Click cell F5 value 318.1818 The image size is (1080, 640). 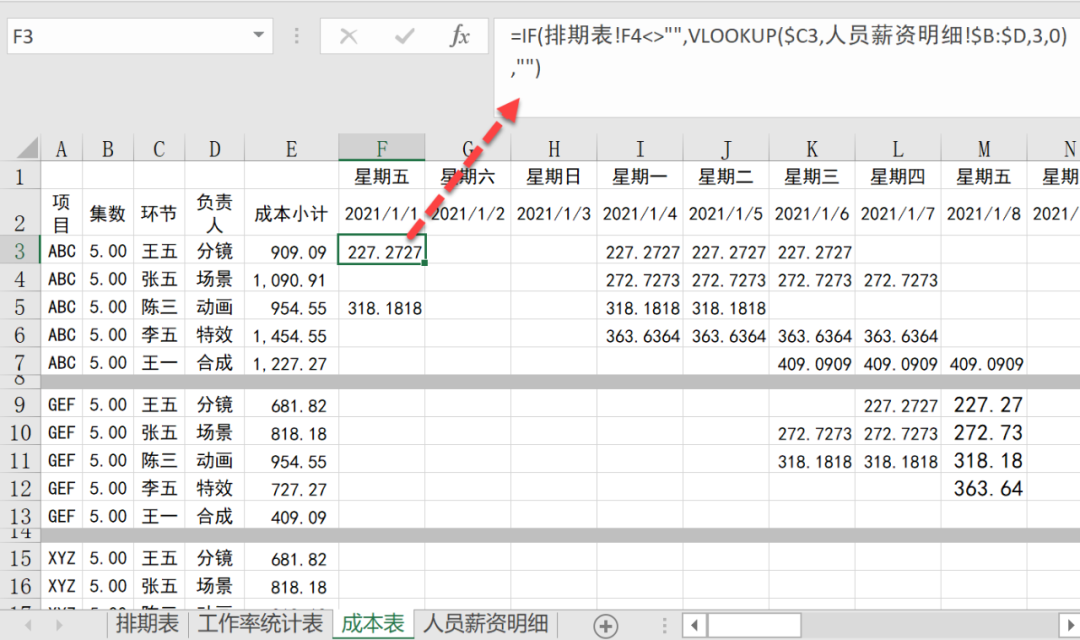point(382,307)
